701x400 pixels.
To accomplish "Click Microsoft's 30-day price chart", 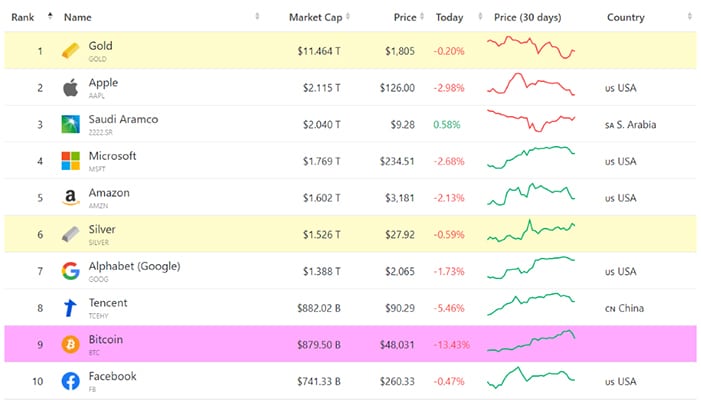I will [531, 157].
